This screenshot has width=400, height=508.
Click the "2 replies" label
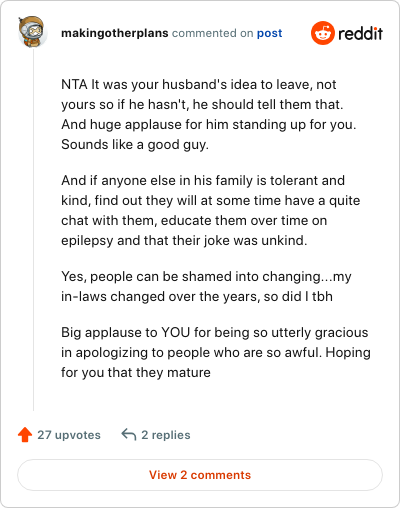click(x=166, y=435)
